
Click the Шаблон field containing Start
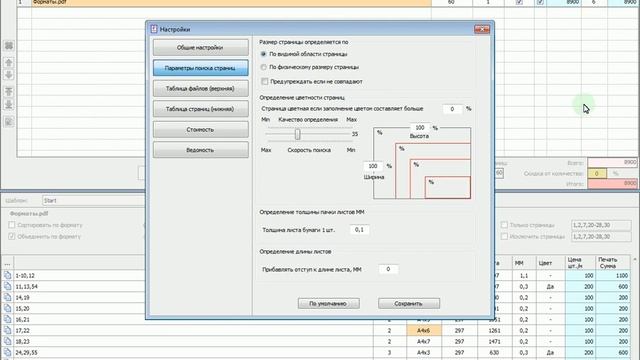(94, 200)
